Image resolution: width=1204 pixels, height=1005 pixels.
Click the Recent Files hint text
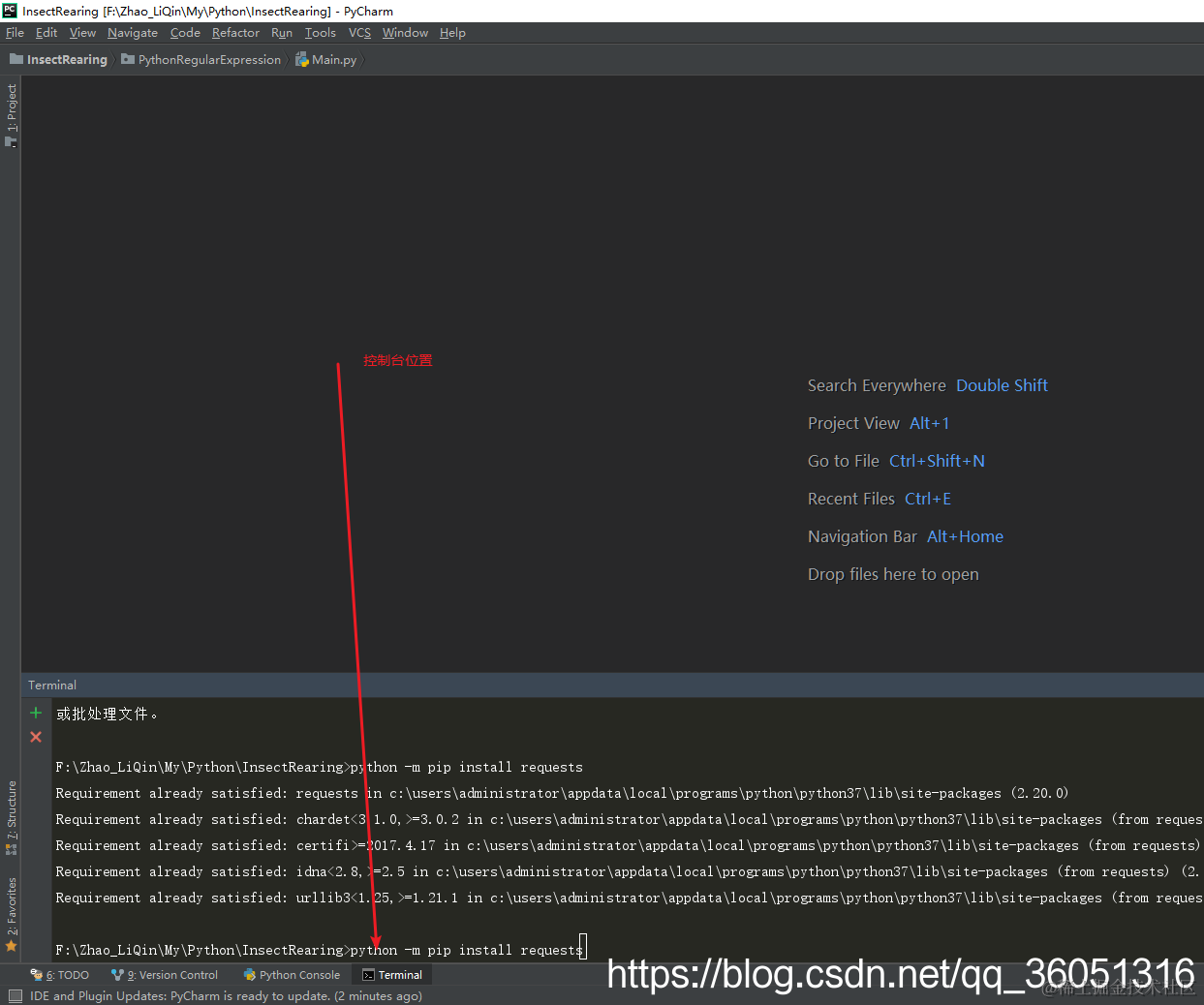click(x=851, y=499)
